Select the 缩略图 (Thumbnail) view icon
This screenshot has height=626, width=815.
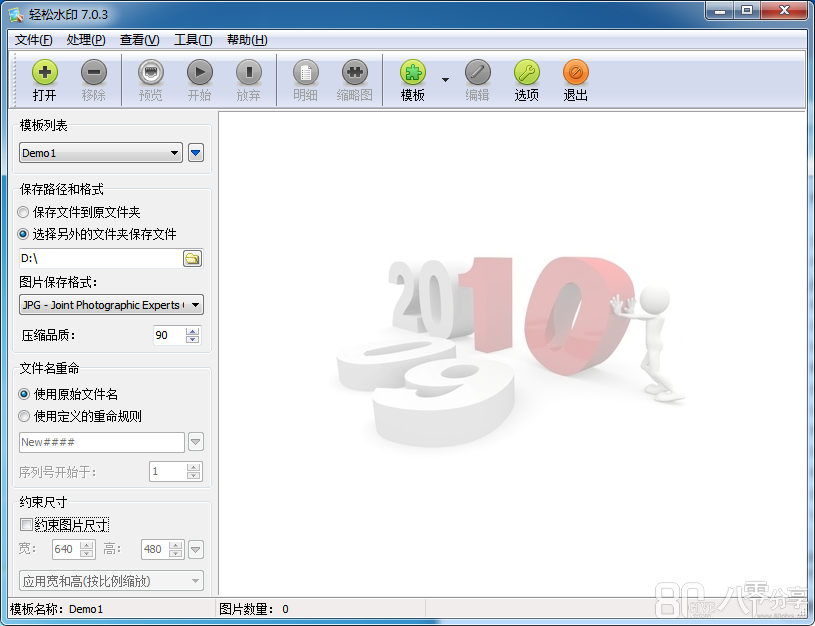(354, 73)
